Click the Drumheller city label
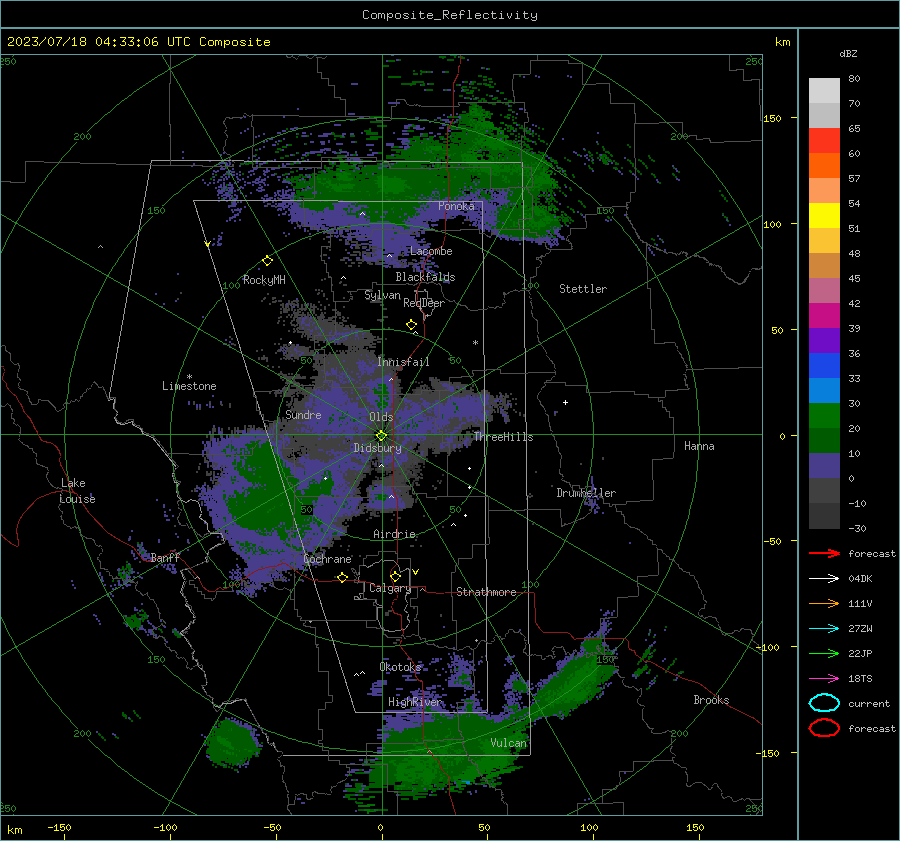The width and height of the screenshot is (900, 841). [586, 493]
